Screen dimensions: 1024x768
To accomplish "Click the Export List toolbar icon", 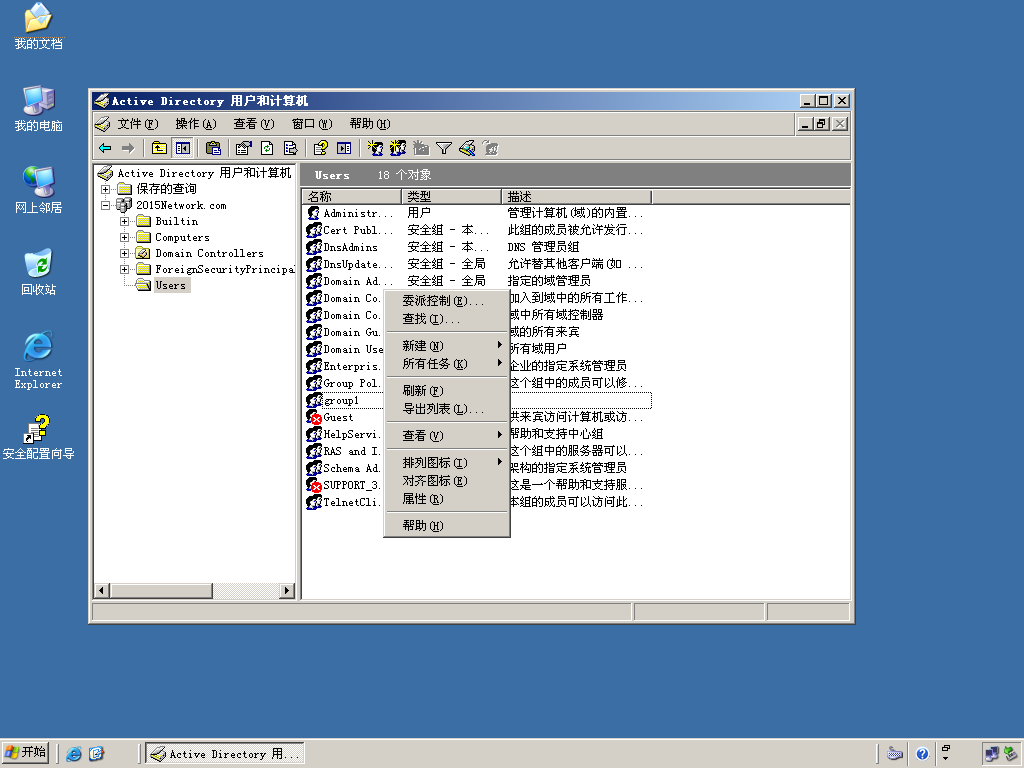I will point(291,148).
